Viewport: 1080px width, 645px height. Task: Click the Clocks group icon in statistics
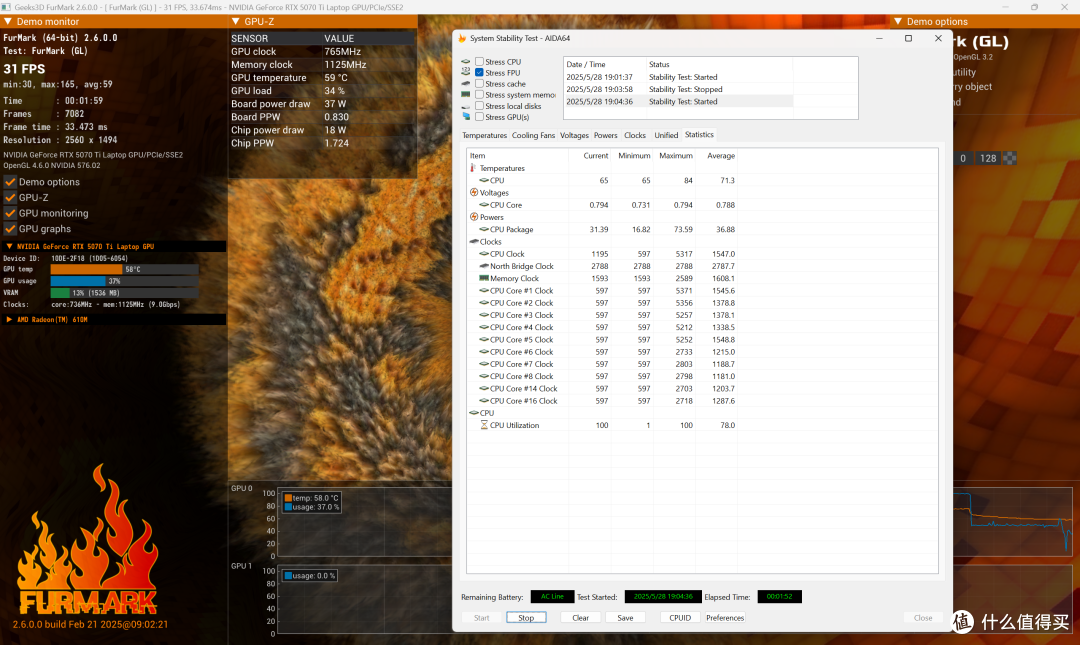474,242
